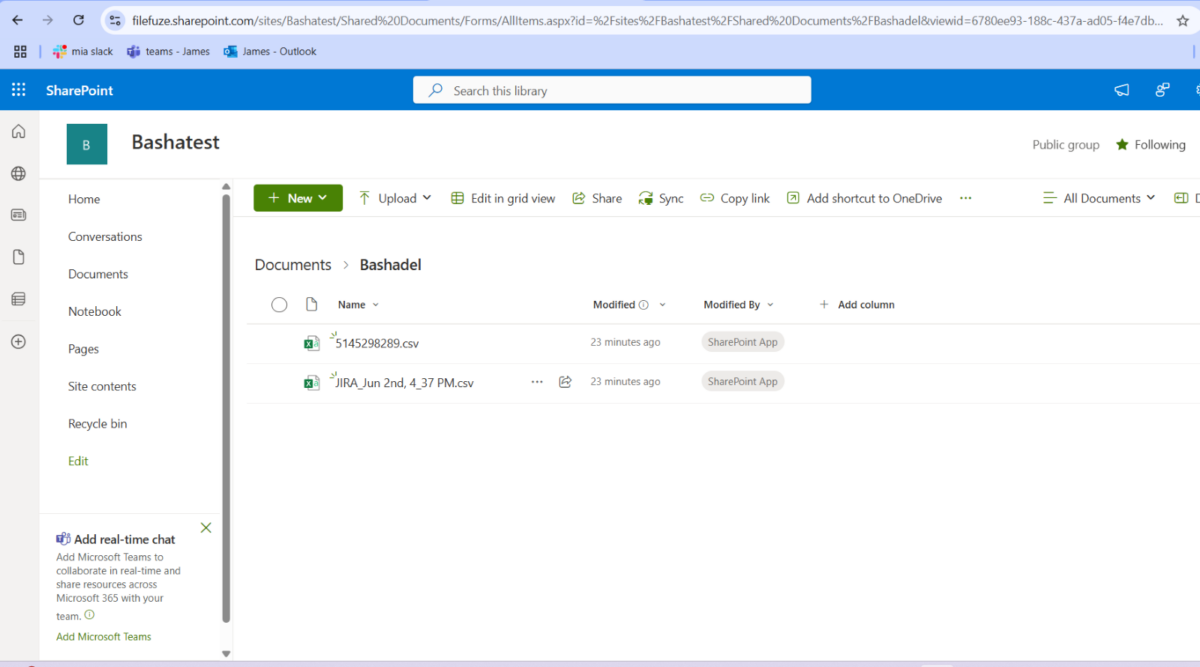This screenshot has width=1200, height=667.
Task: Start Sync for this library
Action: pos(660,198)
